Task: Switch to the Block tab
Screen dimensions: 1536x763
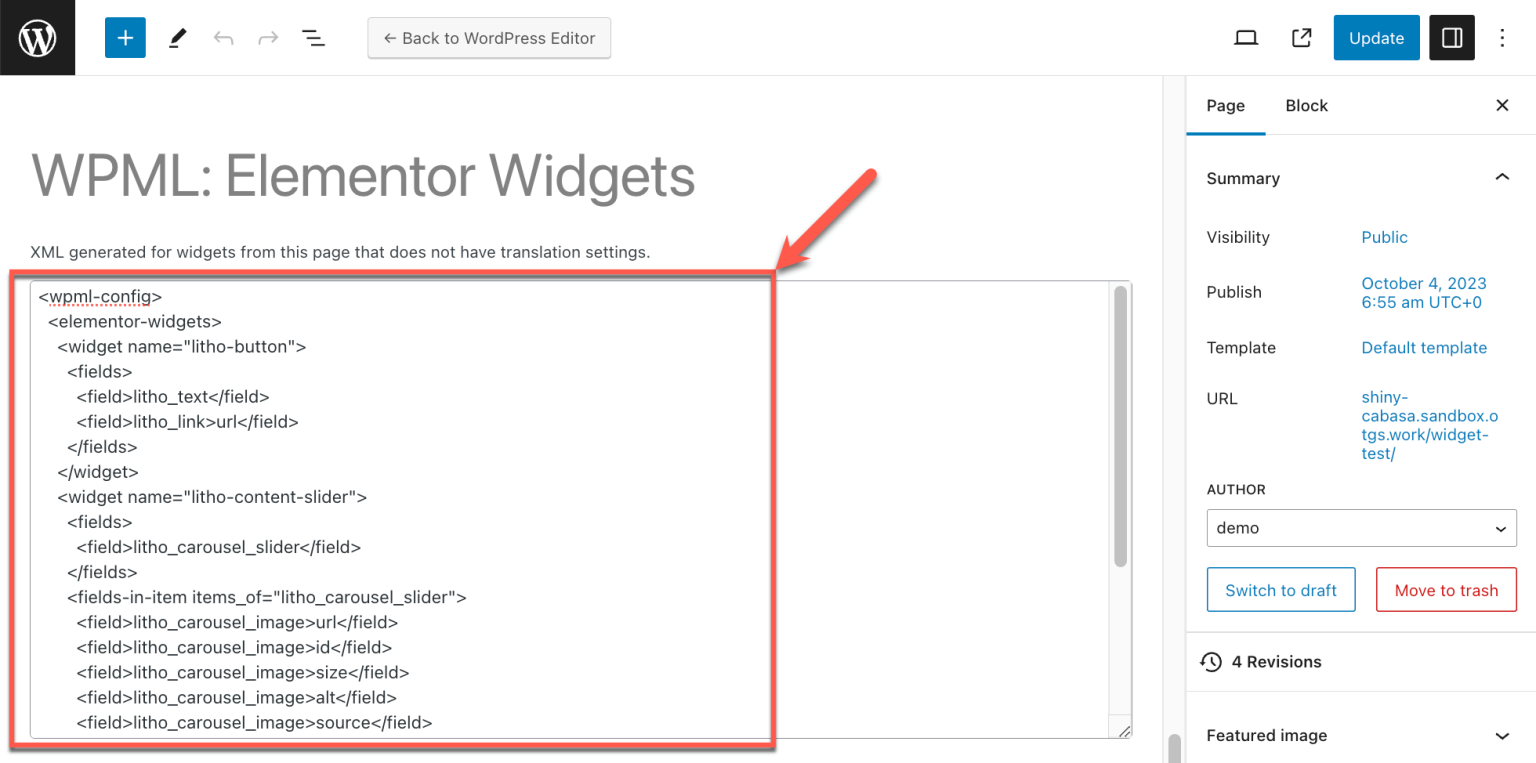Action: click(x=1306, y=105)
